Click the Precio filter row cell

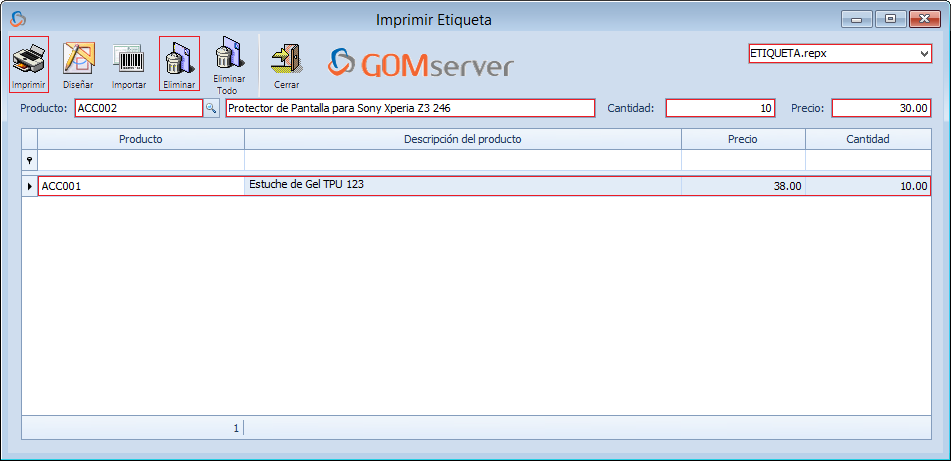tap(743, 160)
